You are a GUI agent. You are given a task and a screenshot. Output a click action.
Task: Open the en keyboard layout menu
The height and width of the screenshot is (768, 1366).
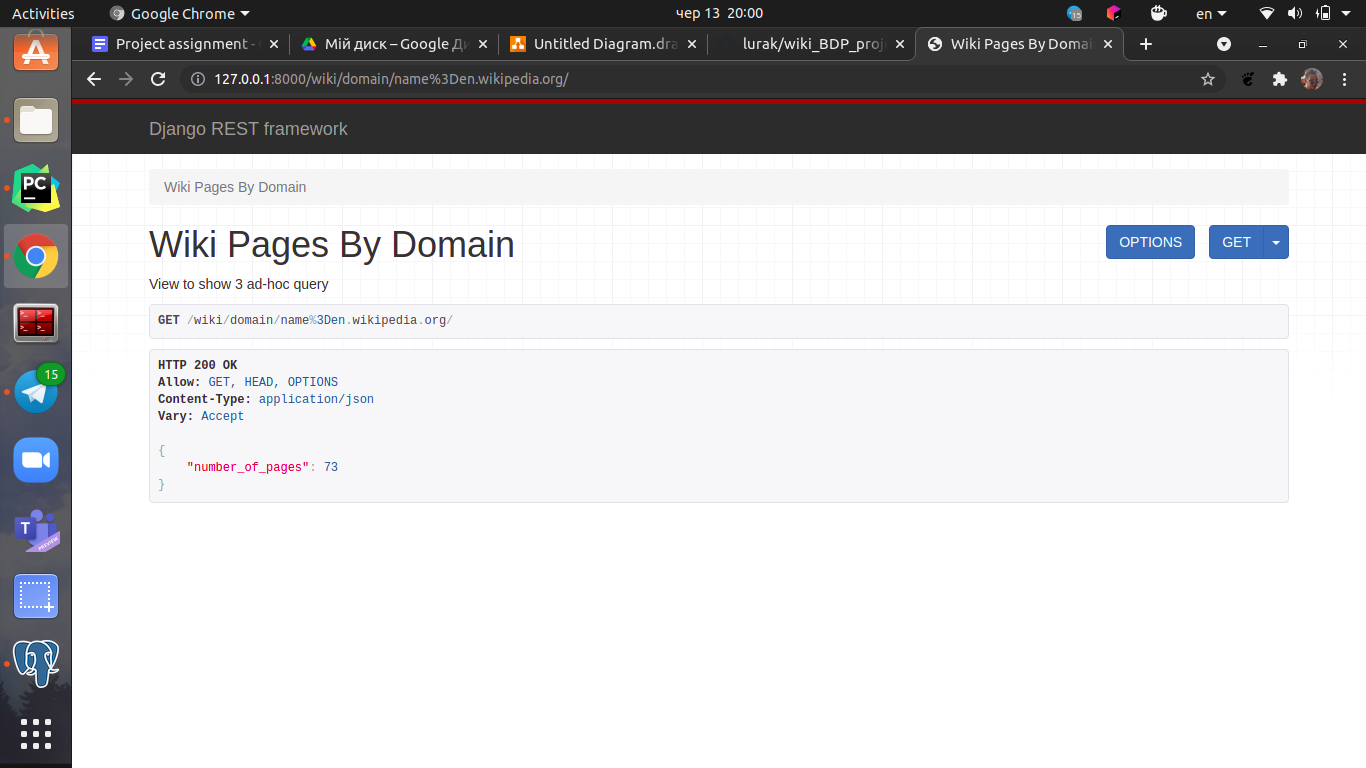point(1211,14)
